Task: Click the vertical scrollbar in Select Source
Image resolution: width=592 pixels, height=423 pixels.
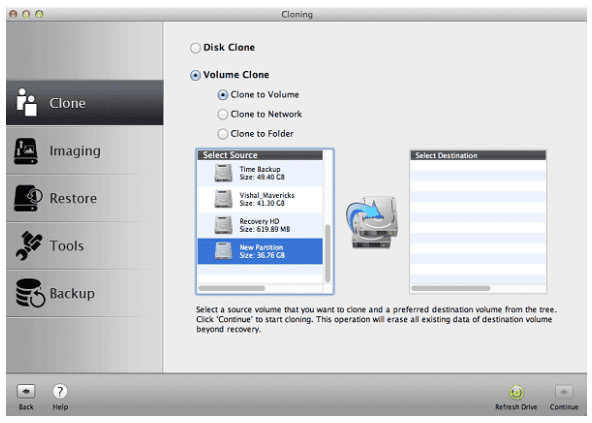Action: click(328, 253)
